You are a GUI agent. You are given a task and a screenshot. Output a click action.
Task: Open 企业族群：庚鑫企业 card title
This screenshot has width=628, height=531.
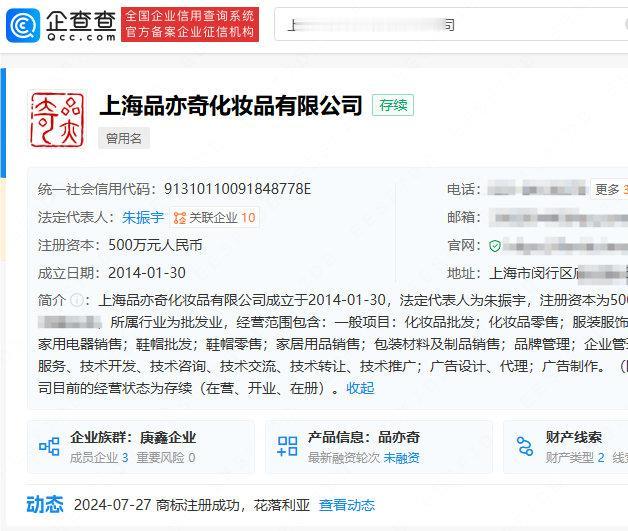pyautogui.click(x=133, y=437)
